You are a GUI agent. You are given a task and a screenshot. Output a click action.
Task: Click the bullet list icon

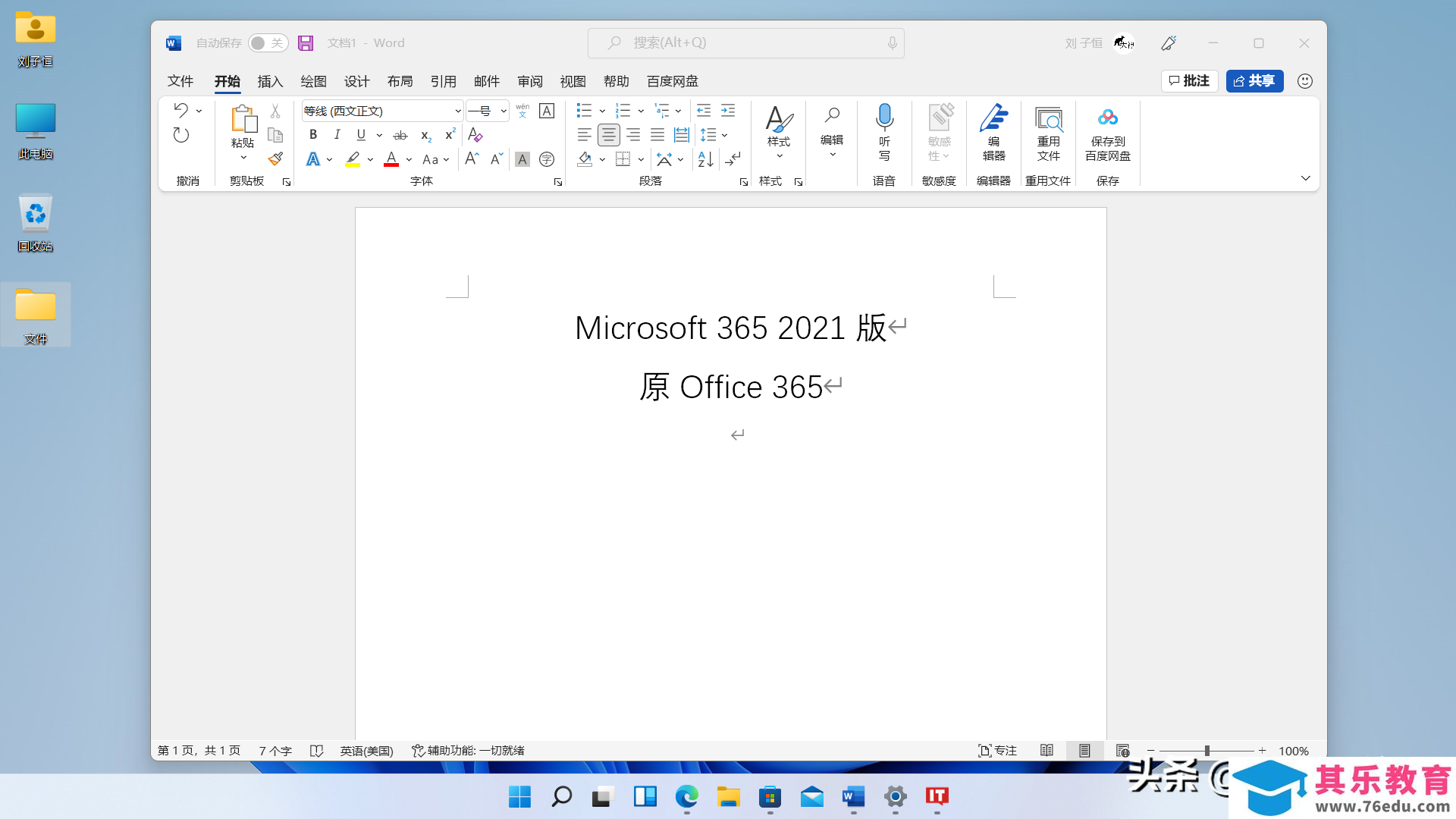[x=583, y=111]
